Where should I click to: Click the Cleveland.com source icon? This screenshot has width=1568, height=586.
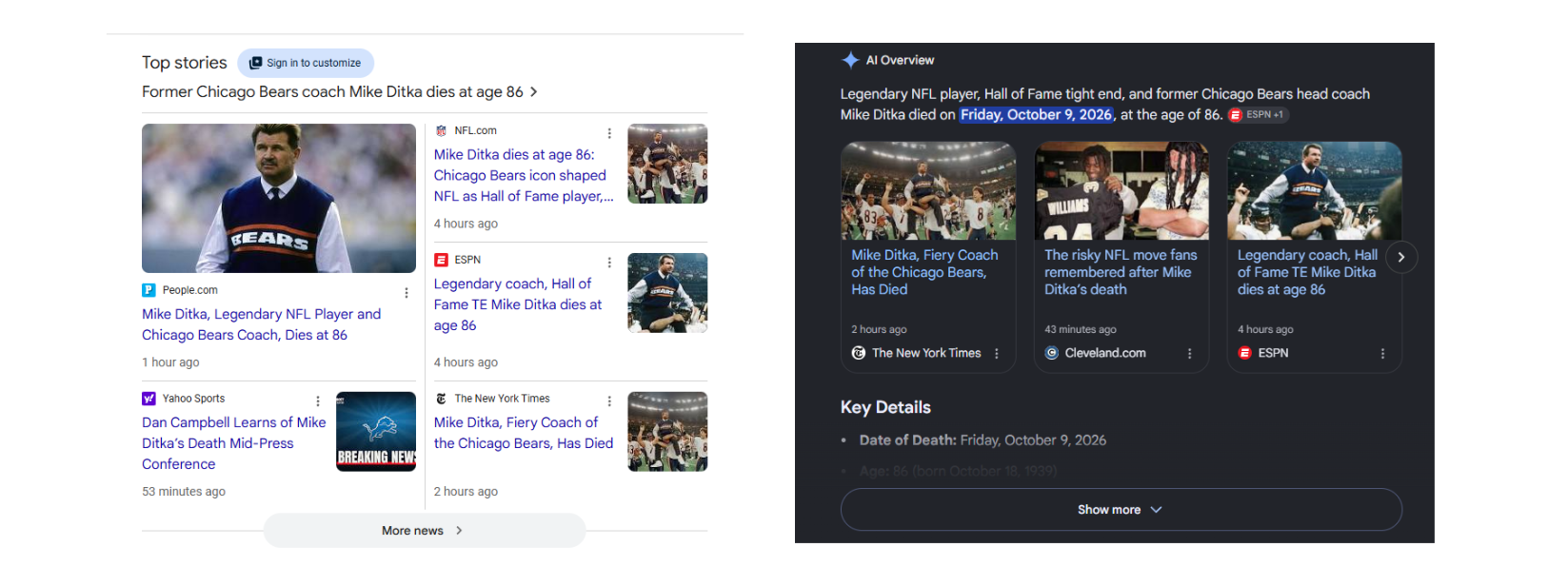(x=1052, y=353)
